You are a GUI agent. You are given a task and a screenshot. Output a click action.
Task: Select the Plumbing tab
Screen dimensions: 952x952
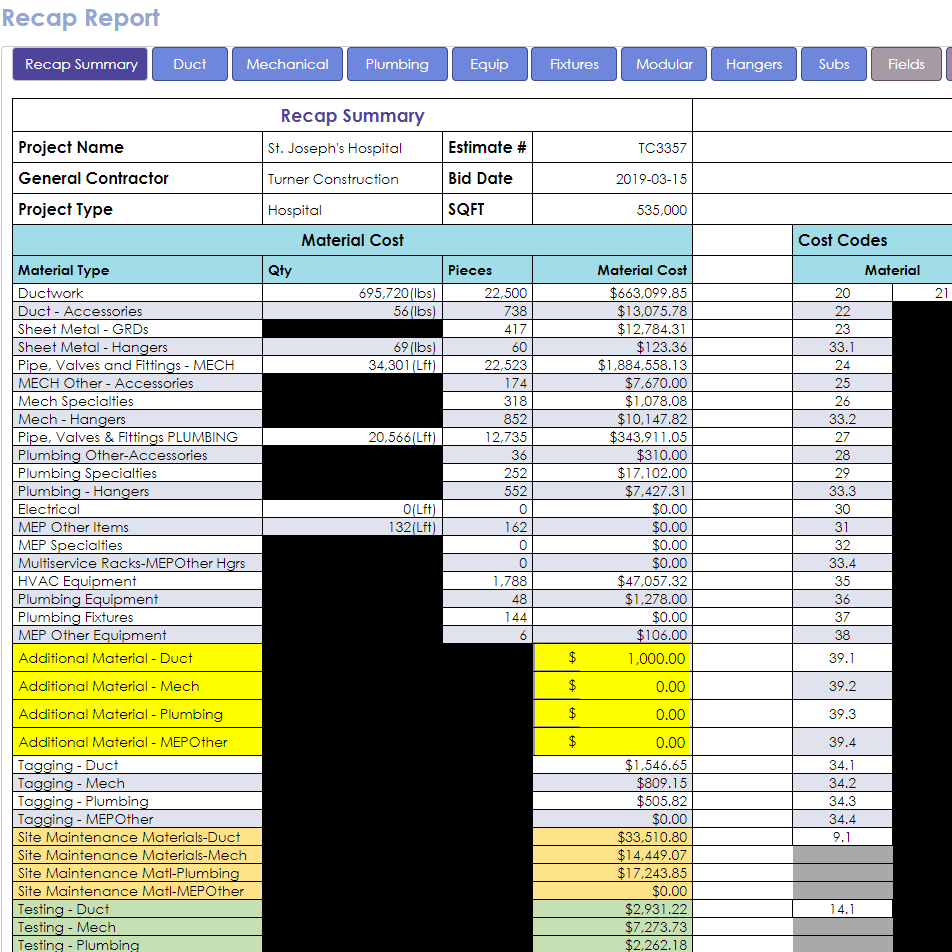(396, 64)
